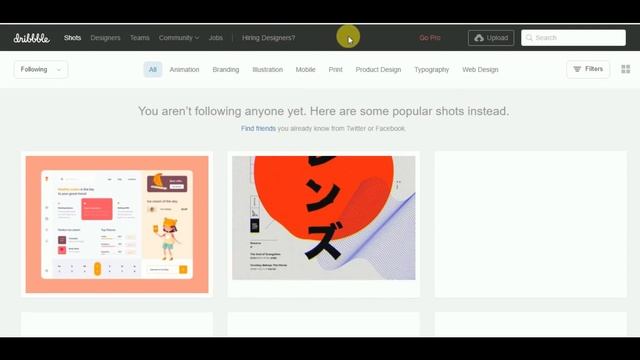The height and width of the screenshot is (360, 640).
Task: Open the Jobs page
Action: point(216,38)
